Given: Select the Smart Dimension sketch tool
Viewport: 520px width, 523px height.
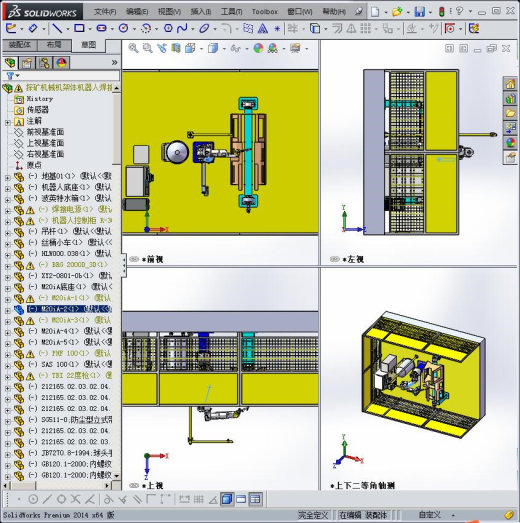Looking at the screenshot, I should tap(33, 29).
